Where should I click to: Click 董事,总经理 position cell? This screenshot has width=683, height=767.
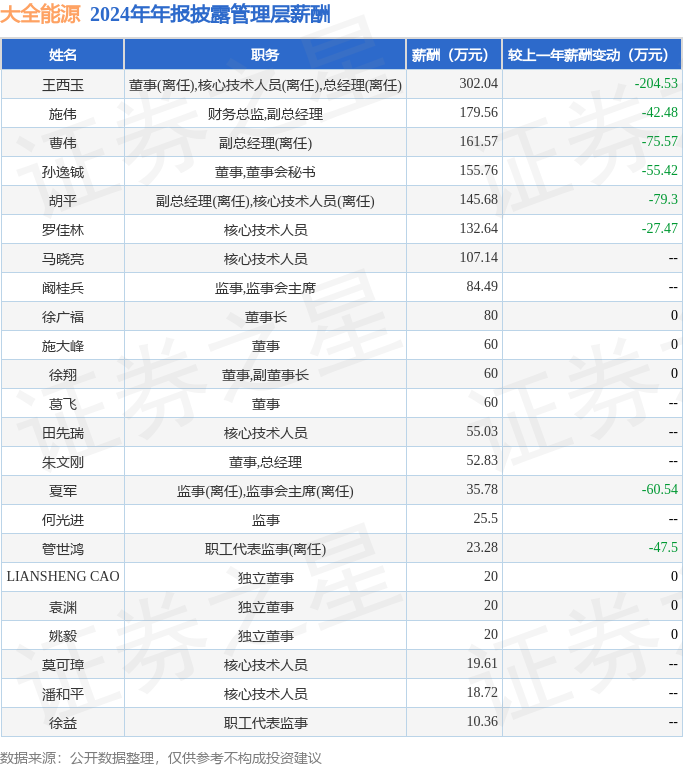(x=265, y=462)
